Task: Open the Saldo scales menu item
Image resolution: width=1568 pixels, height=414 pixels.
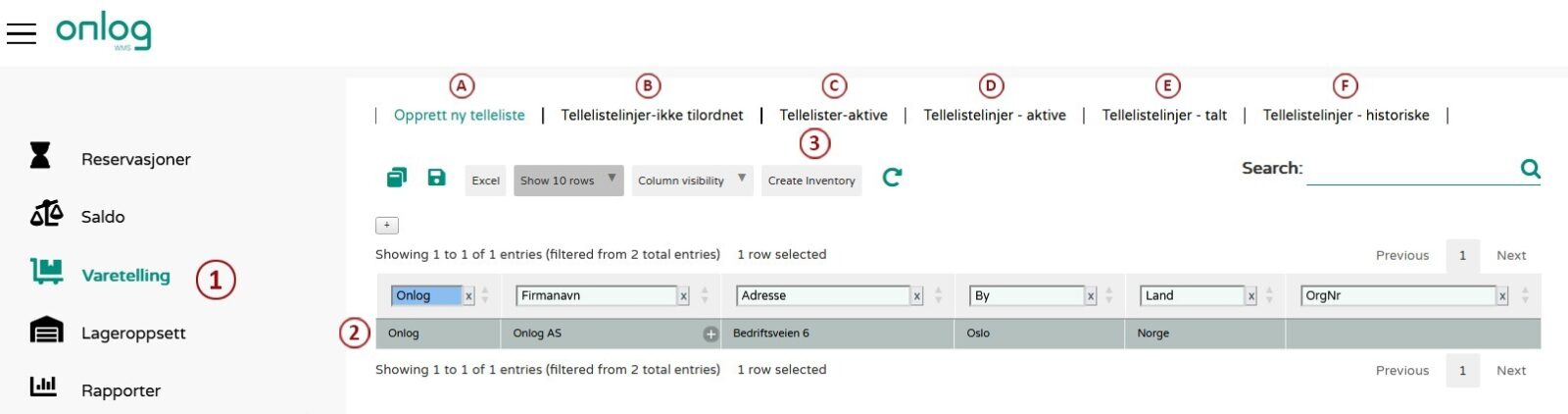Action: (x=102, y=217)
